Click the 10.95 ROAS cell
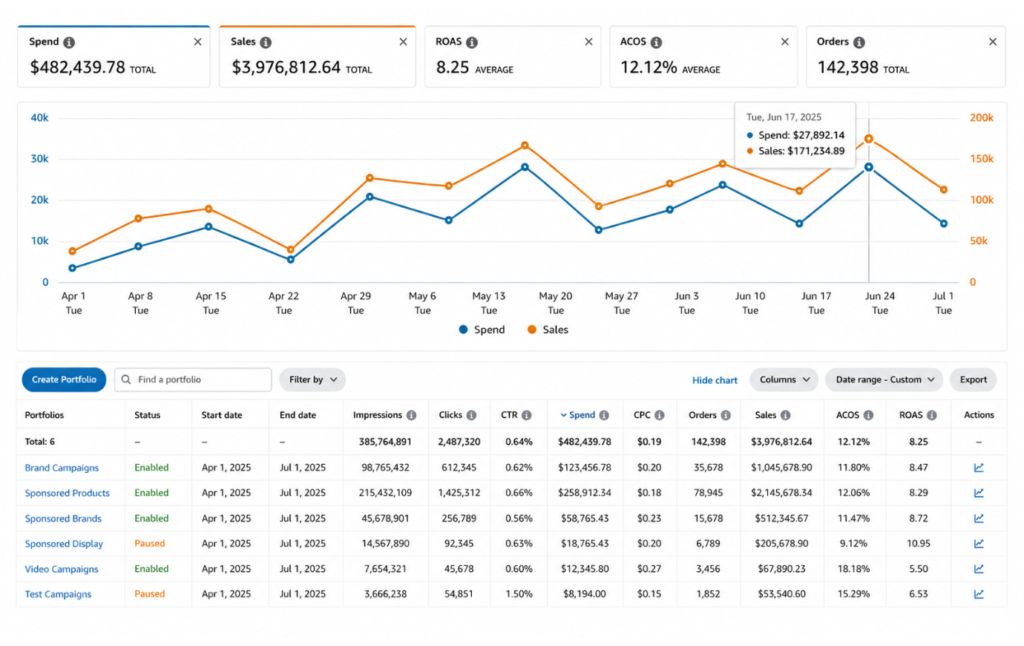The image size is (1024, 646). click(918, 543)
